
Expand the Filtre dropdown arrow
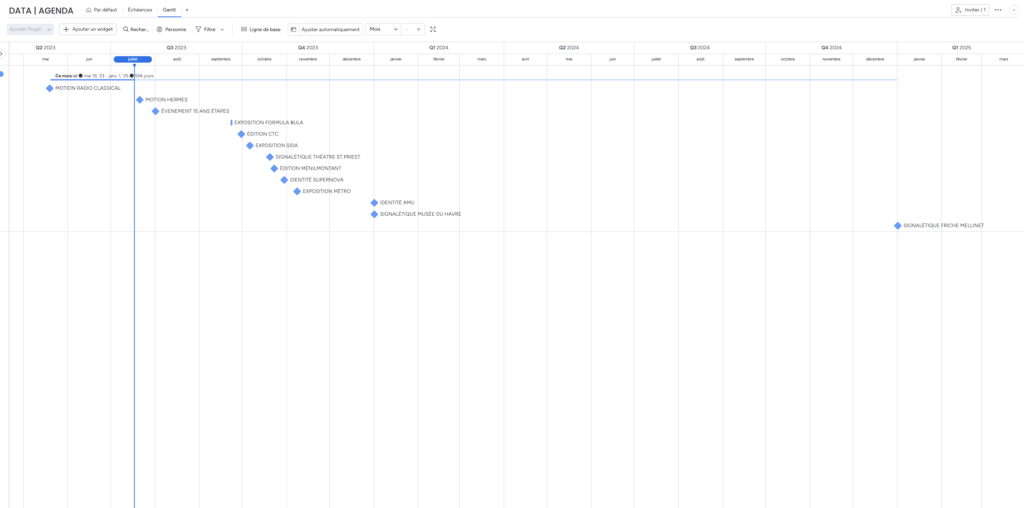pyautogui.click(x=222, y=29)
